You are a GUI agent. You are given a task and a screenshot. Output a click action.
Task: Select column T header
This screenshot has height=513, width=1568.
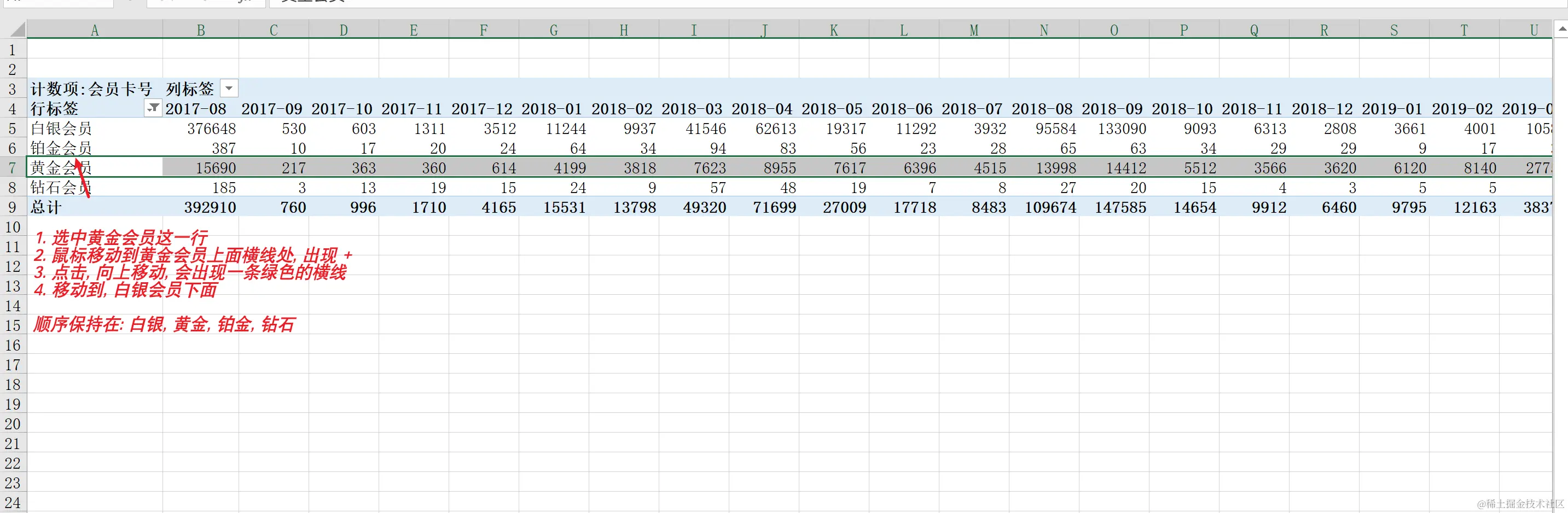tap(1464, 30)
